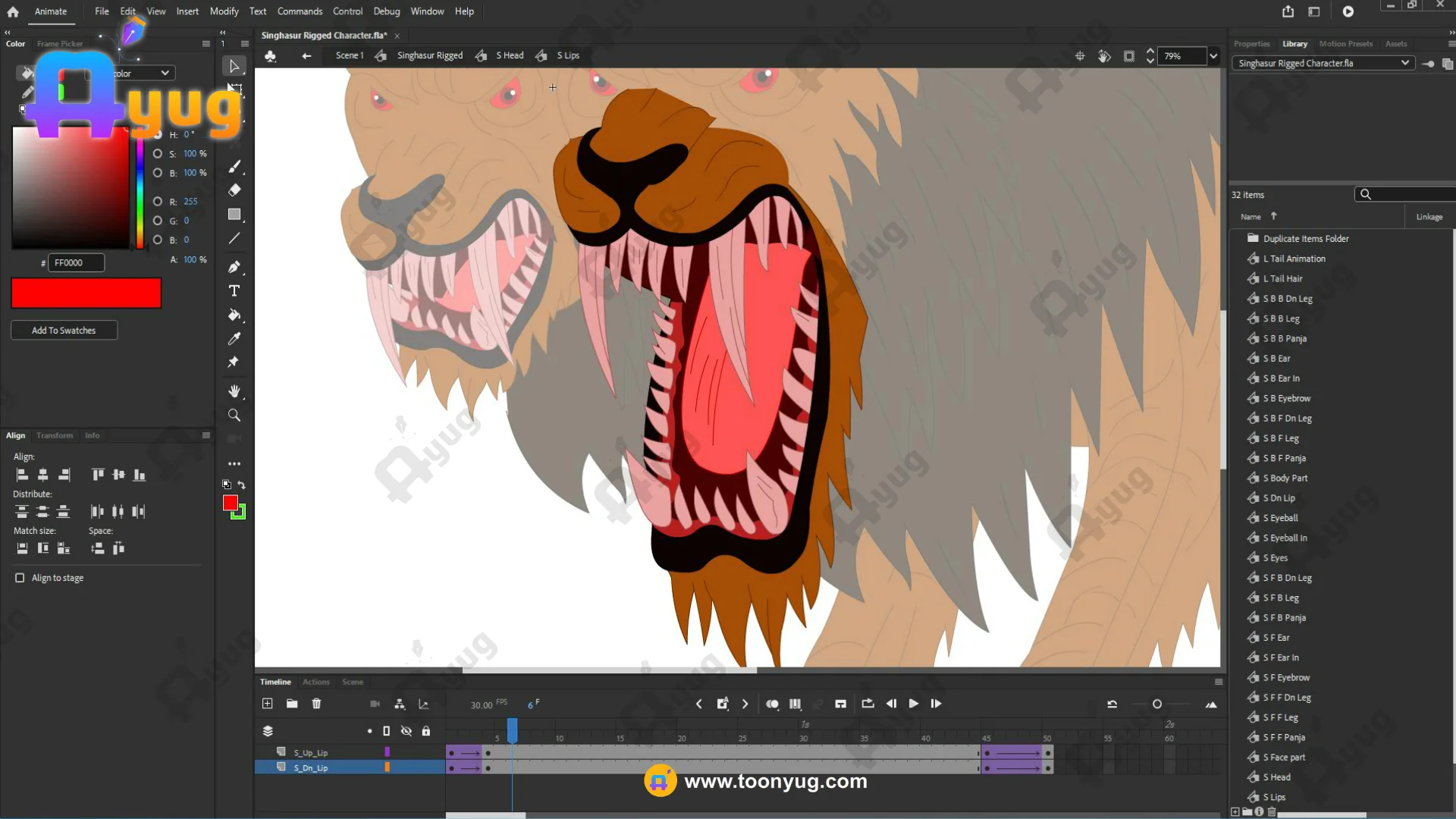Select the Paint Bucket tool
Screen dimensions: 1456x819
(234, 315)
